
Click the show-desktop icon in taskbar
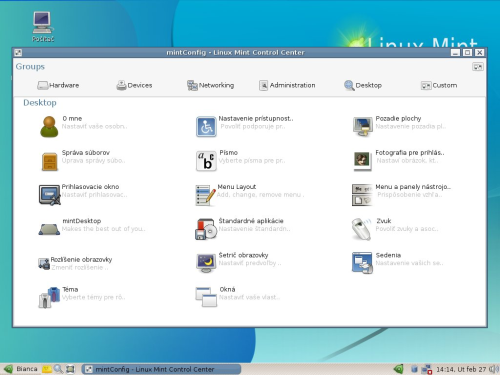coord(70,369)
